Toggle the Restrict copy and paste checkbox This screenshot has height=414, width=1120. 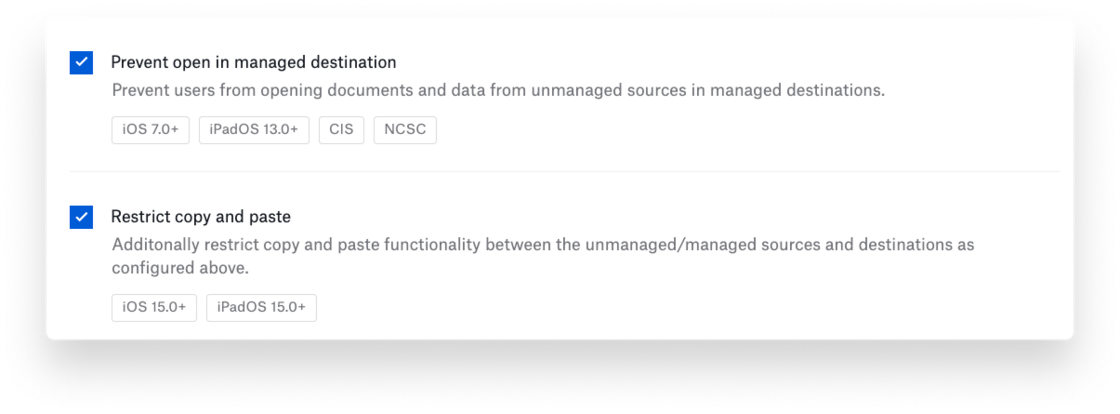tap(81, 217)
